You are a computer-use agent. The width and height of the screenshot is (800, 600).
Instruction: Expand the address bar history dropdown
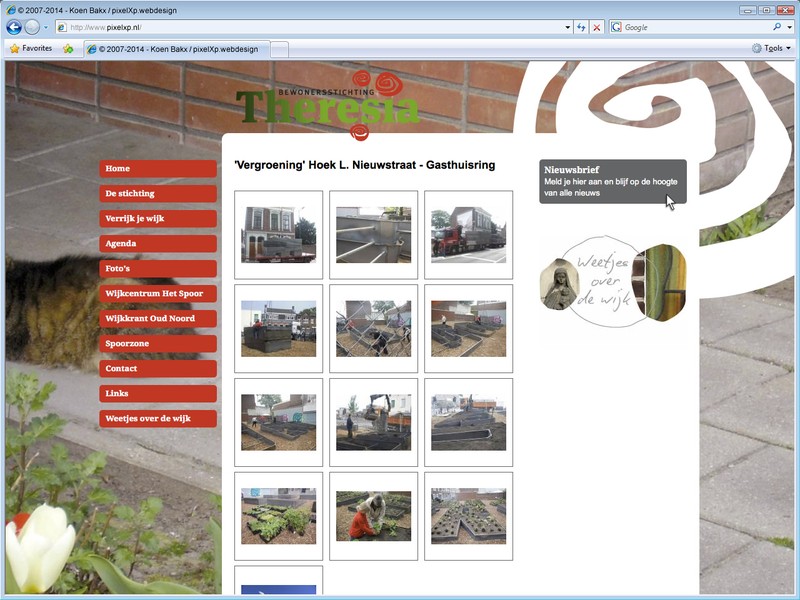pos(568,27)
